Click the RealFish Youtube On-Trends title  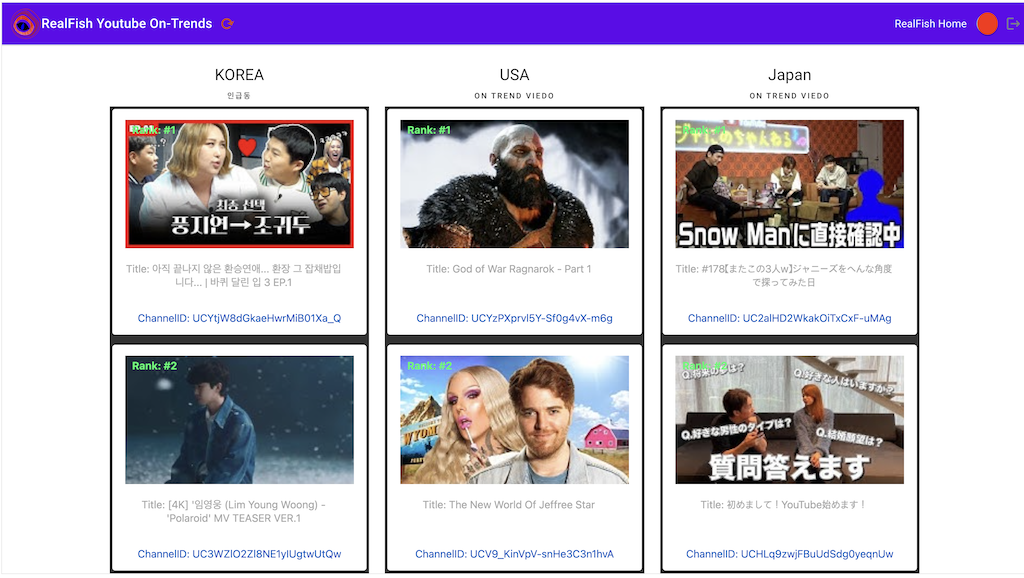pyautogui.click(x=127, y=24)
